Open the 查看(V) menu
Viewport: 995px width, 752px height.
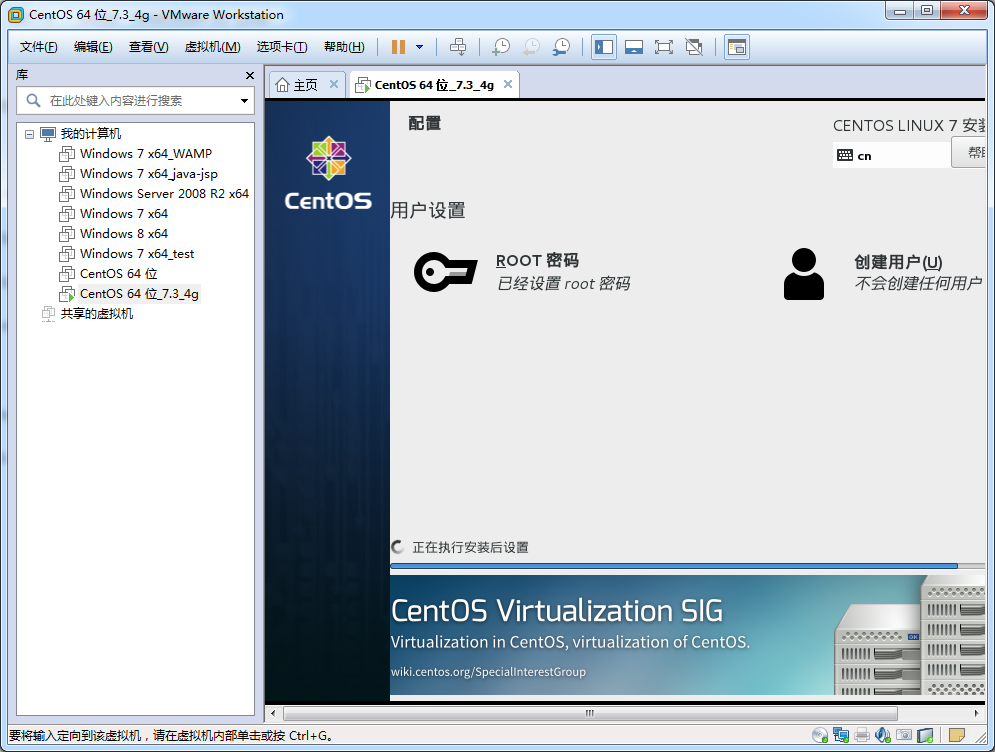[x=148, y=47]
